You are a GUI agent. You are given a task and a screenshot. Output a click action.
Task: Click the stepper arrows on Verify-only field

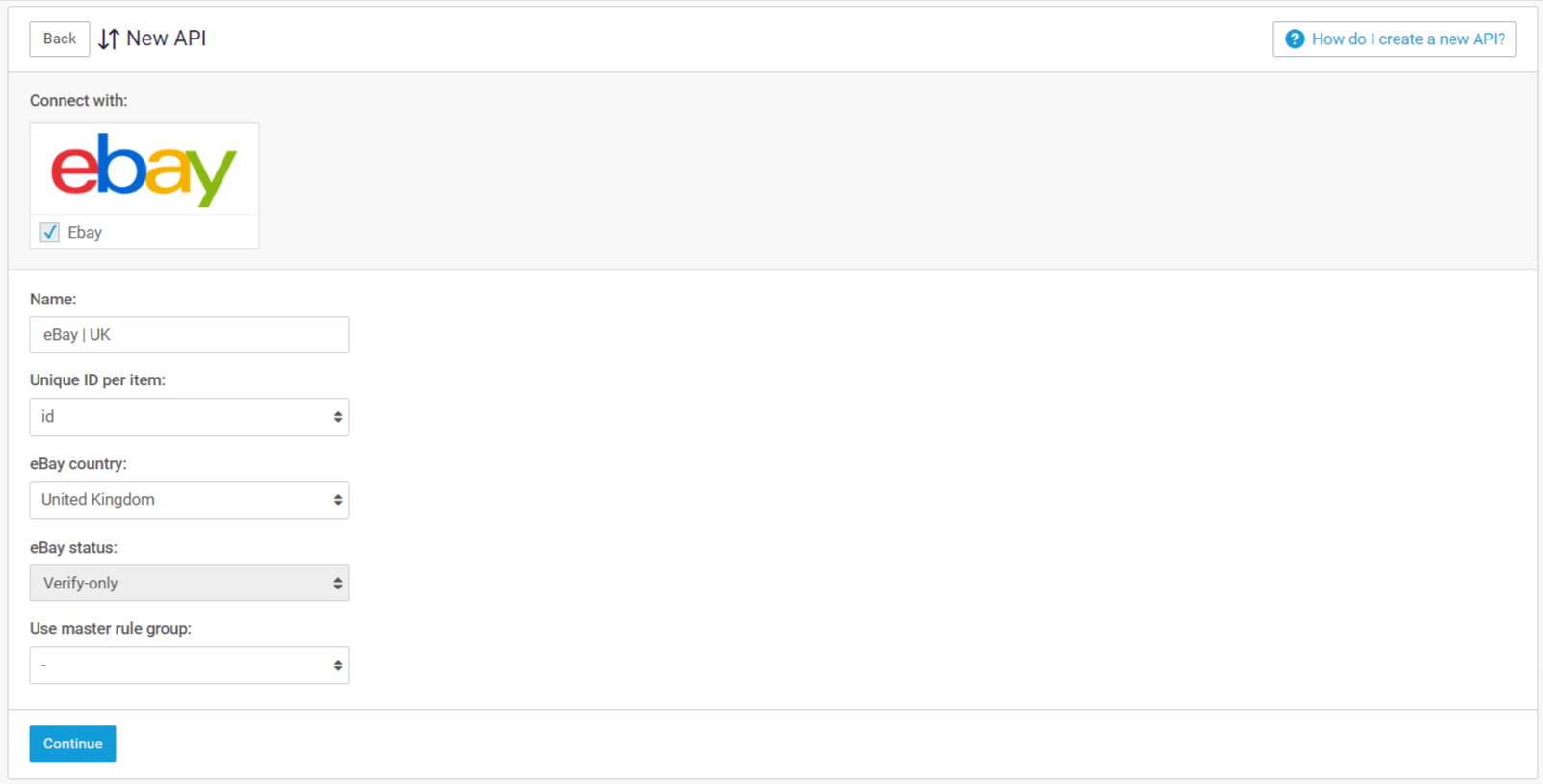point(337,583)
